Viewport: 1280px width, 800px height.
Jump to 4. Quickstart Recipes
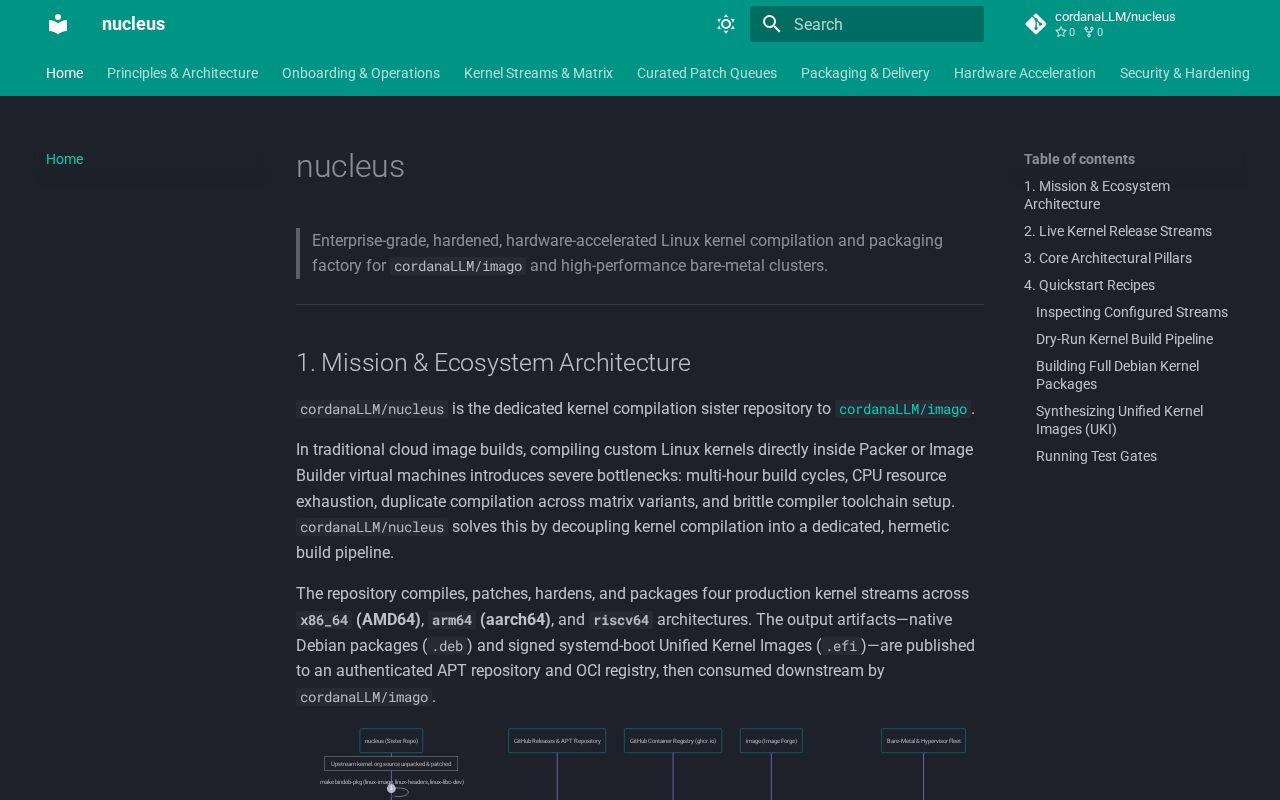tap(1089, 285)
